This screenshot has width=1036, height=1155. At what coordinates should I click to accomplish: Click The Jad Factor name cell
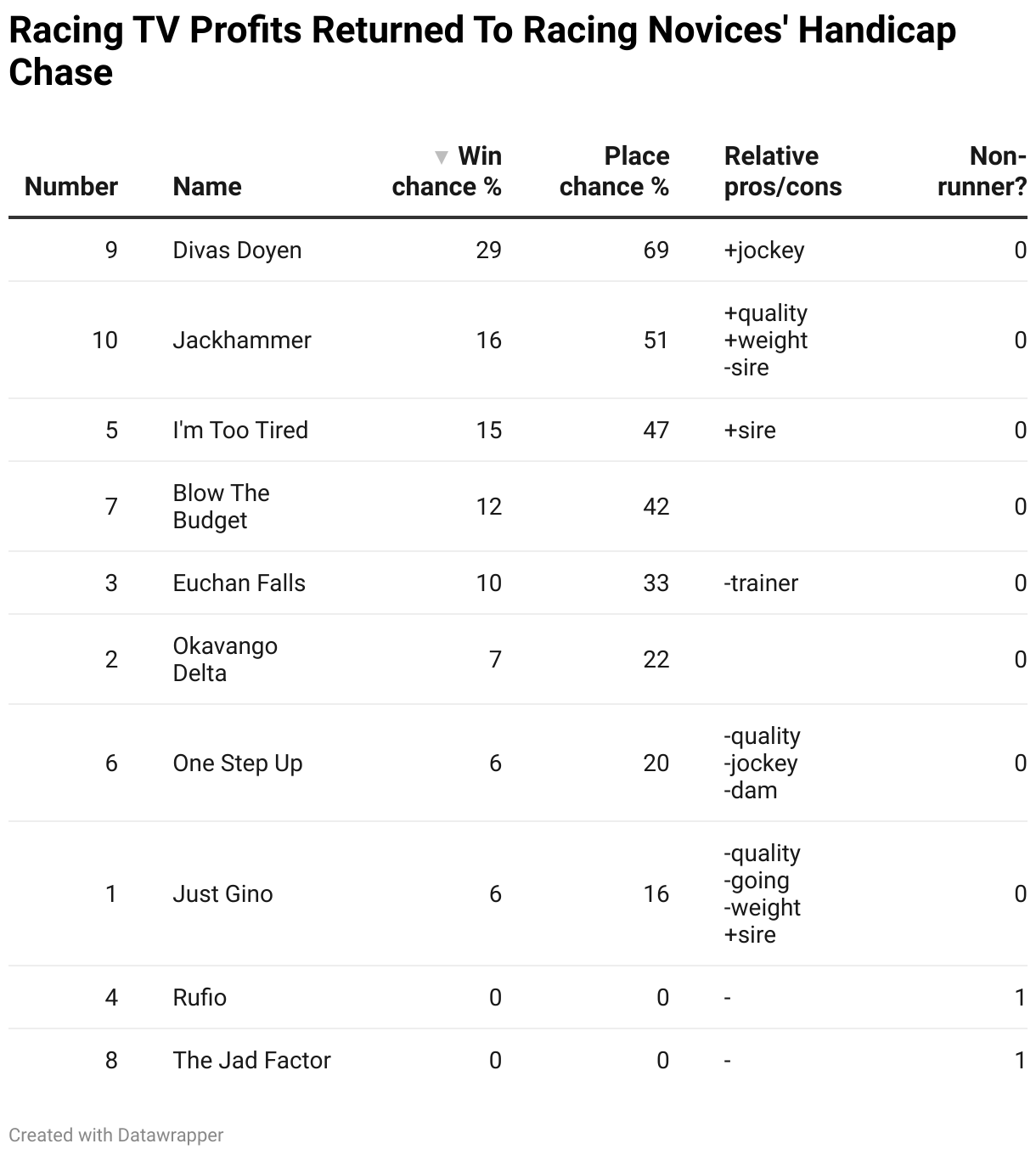coord(252,1061)
